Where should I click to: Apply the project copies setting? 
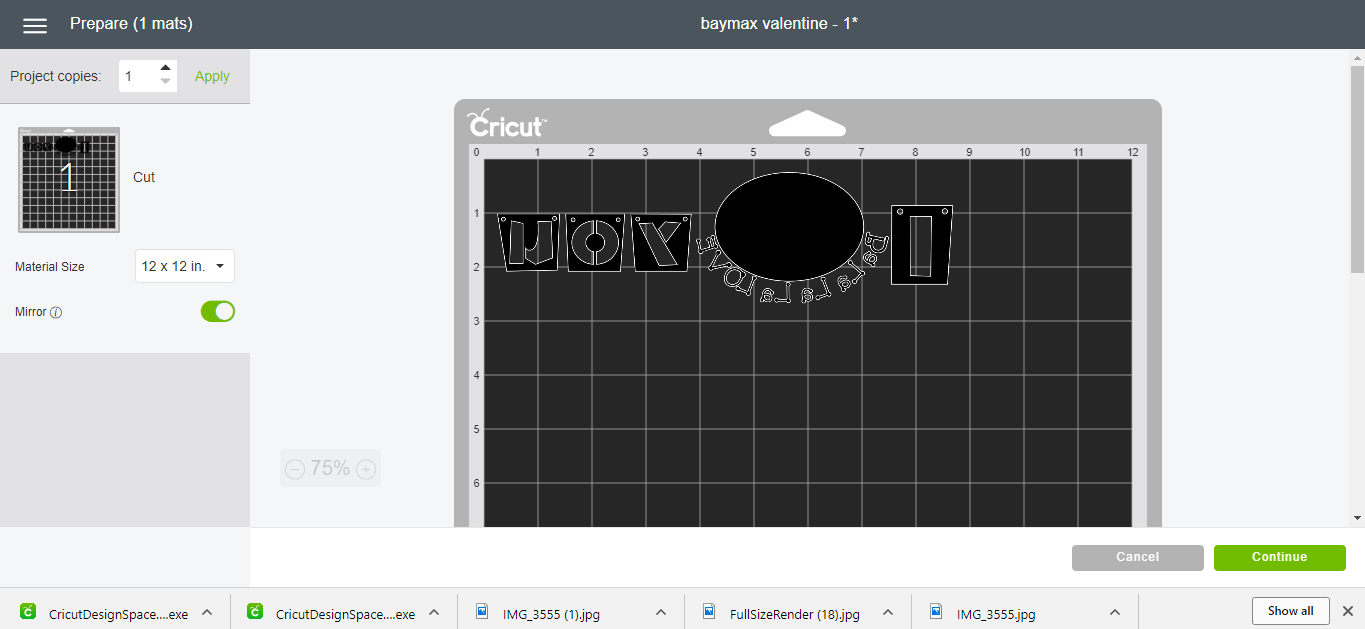click(212, 76)
